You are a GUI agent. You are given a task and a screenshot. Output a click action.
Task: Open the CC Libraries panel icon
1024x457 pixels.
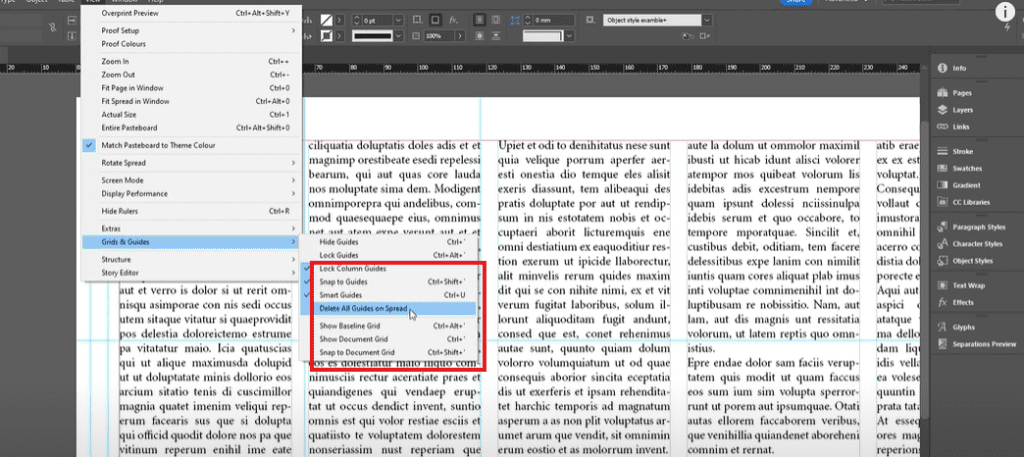click(x=942, y=202)
